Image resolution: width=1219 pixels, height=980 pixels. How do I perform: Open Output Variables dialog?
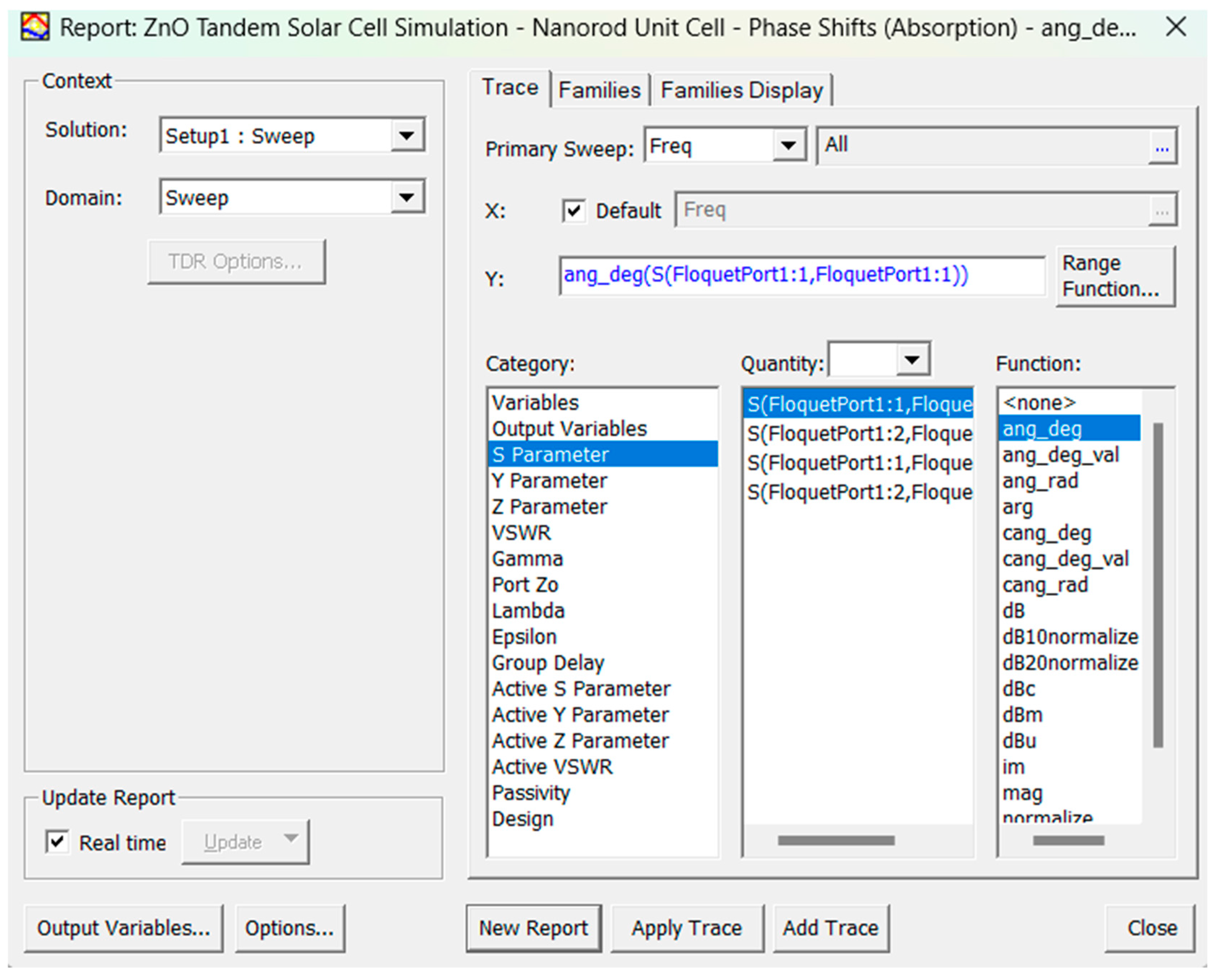(123, 928)
